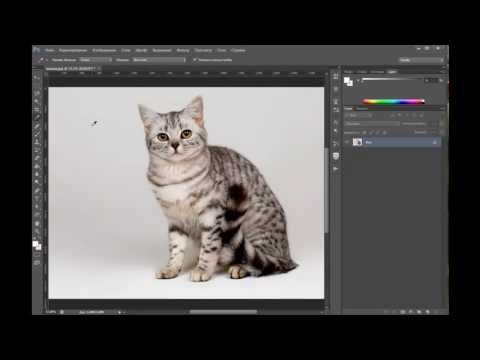
Task: Select the Horizontal Type tool
Action: tap(37, 198)
